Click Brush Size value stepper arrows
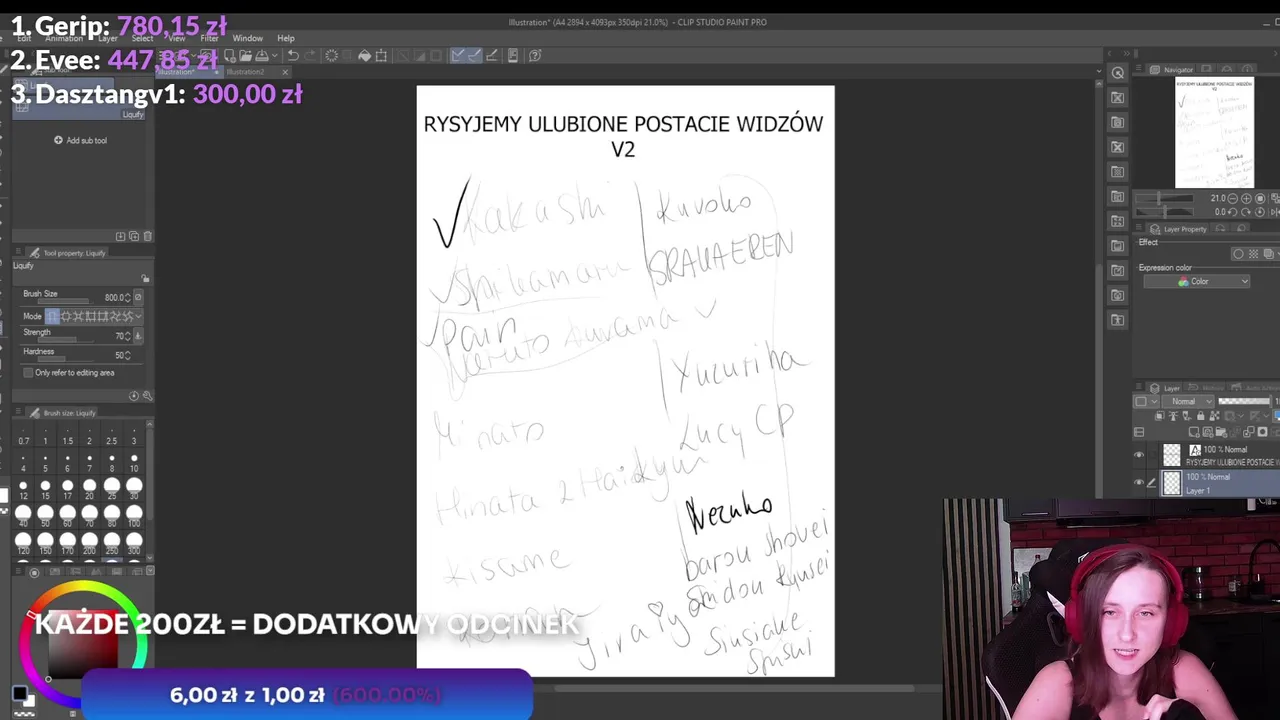The image size is (1280, 720). (x=126, y=297)
